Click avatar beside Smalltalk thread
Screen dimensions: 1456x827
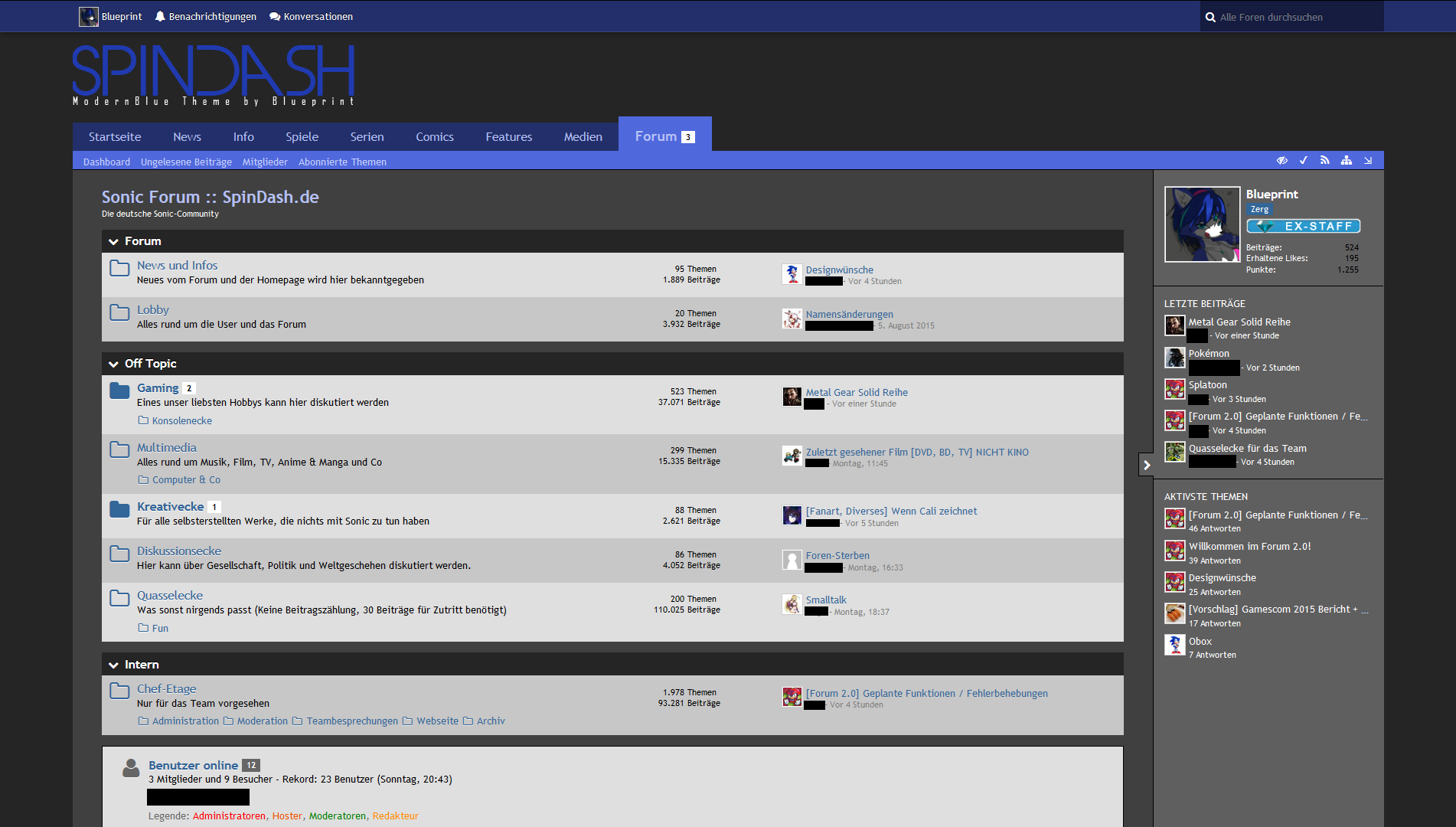pyautogui.click(x=792, y=604)
